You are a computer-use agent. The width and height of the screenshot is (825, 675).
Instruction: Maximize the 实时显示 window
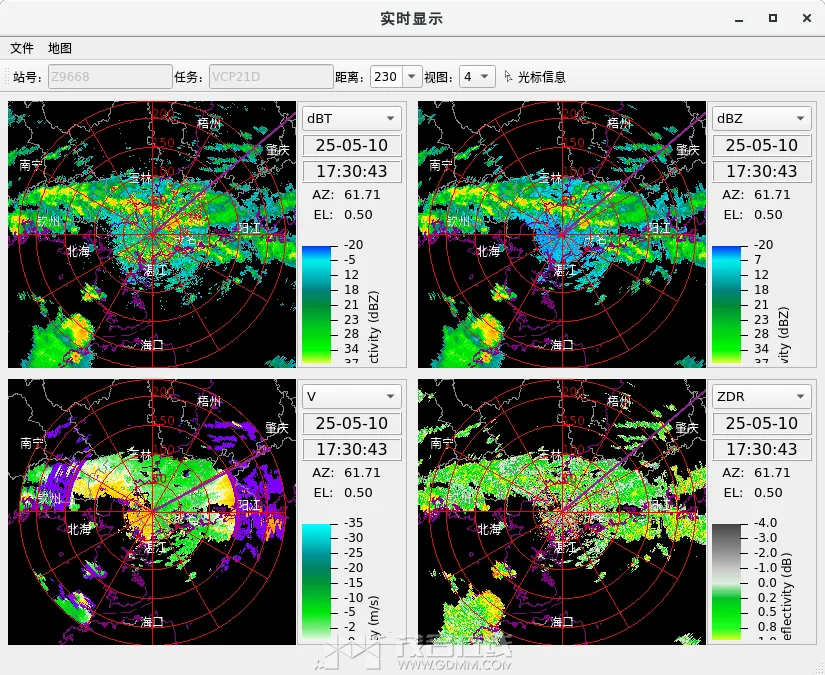point(773,18)
